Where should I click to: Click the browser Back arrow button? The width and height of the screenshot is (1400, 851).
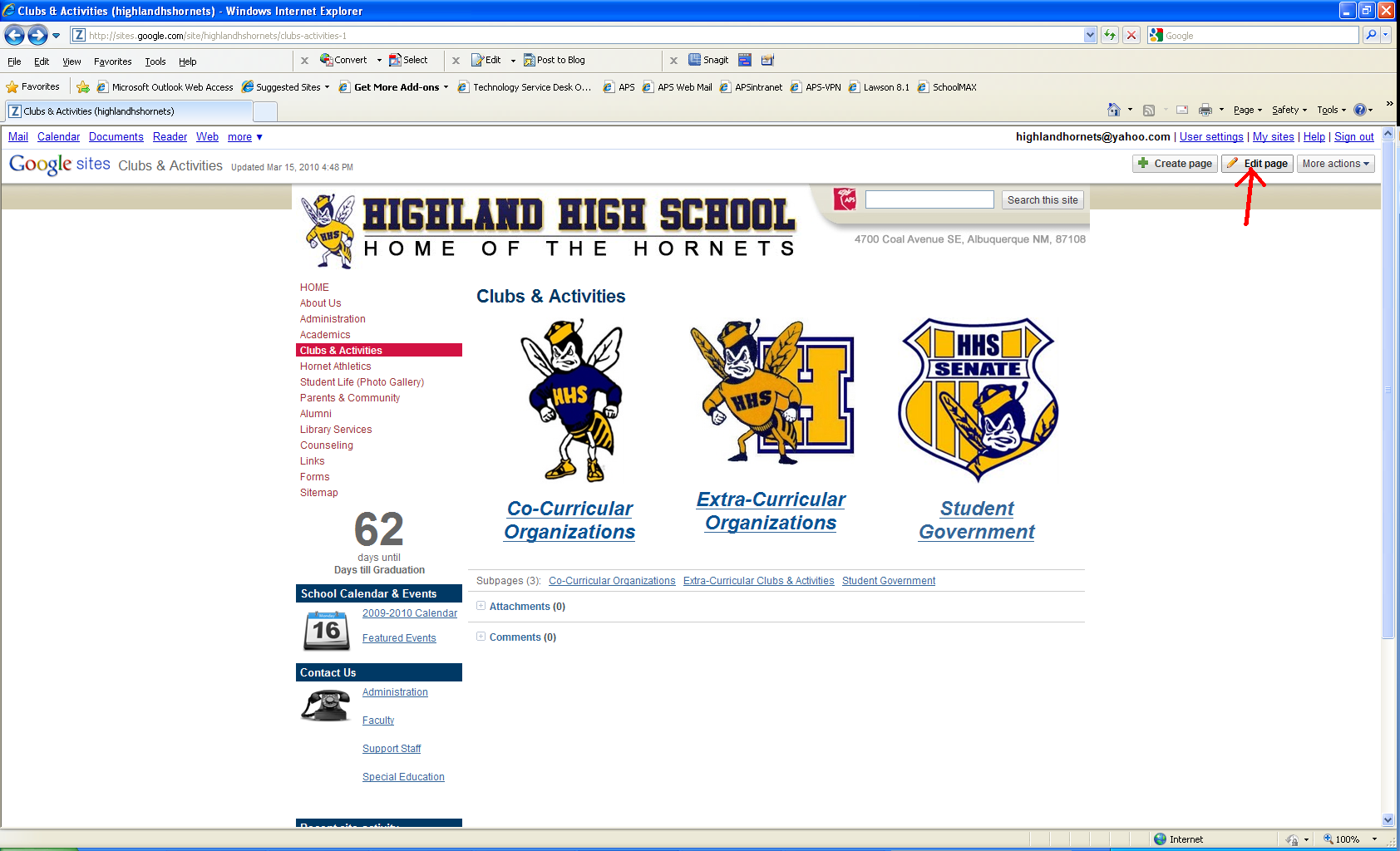point(14,35)
